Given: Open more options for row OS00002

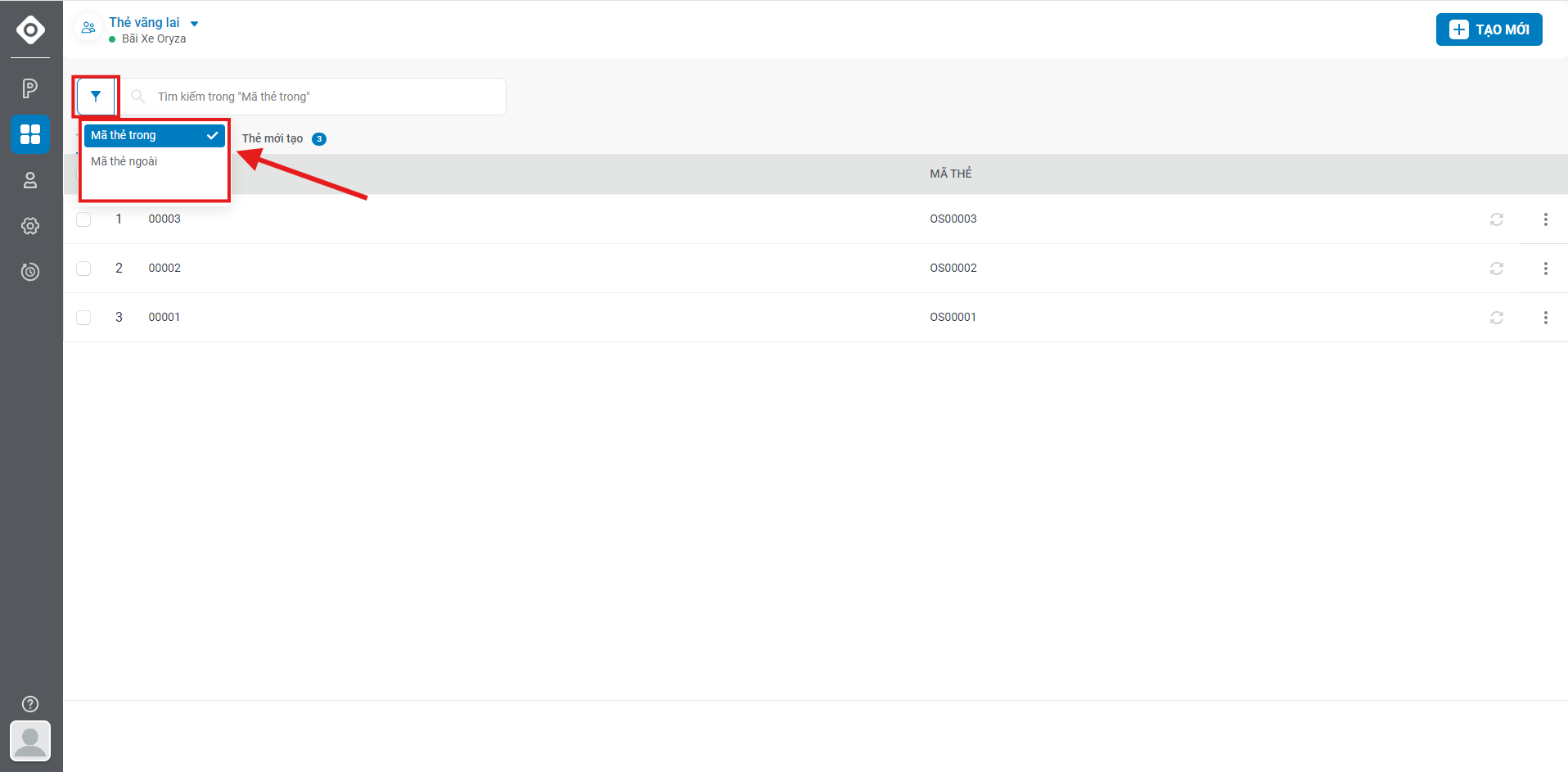Looking at the screenshot, I should pyautogui.click(x=1545, y=269).
